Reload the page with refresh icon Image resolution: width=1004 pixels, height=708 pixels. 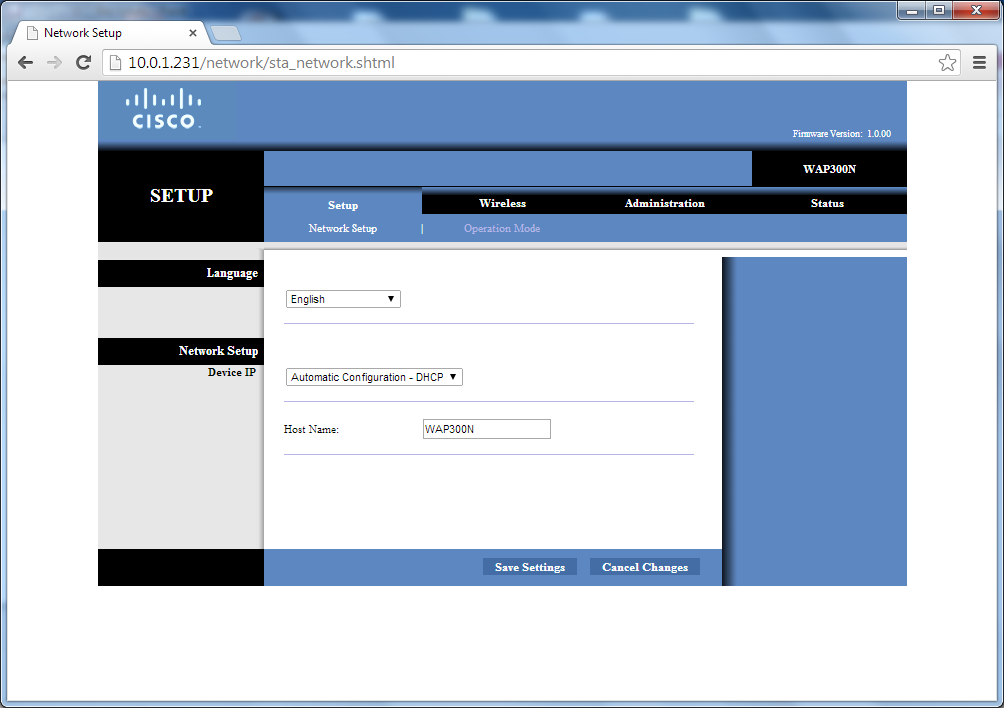83,63
